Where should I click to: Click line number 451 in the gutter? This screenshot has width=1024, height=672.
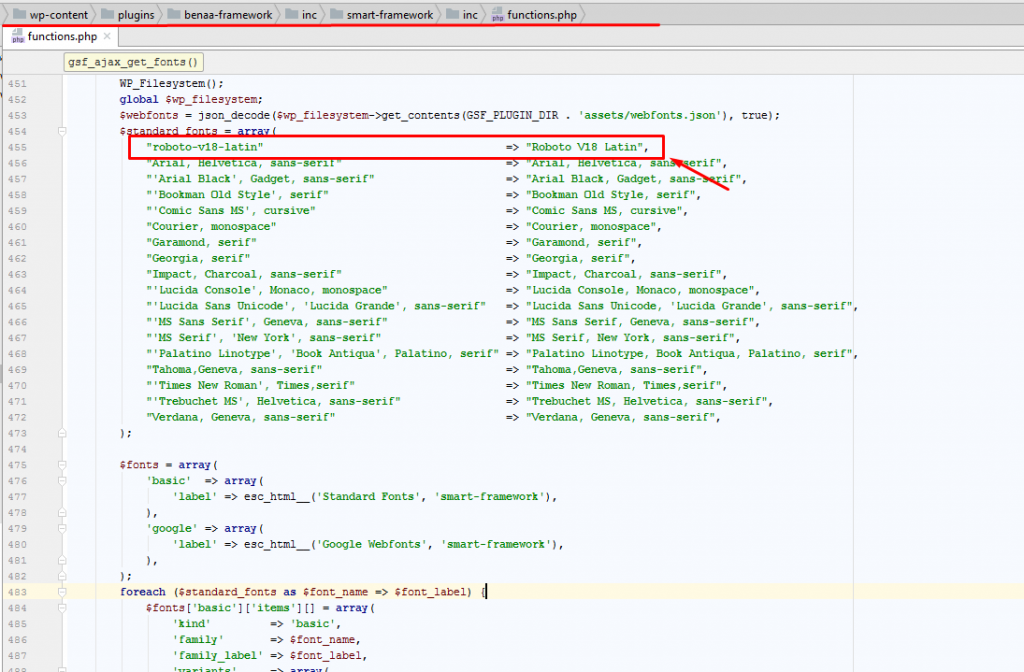pos(18,84)
